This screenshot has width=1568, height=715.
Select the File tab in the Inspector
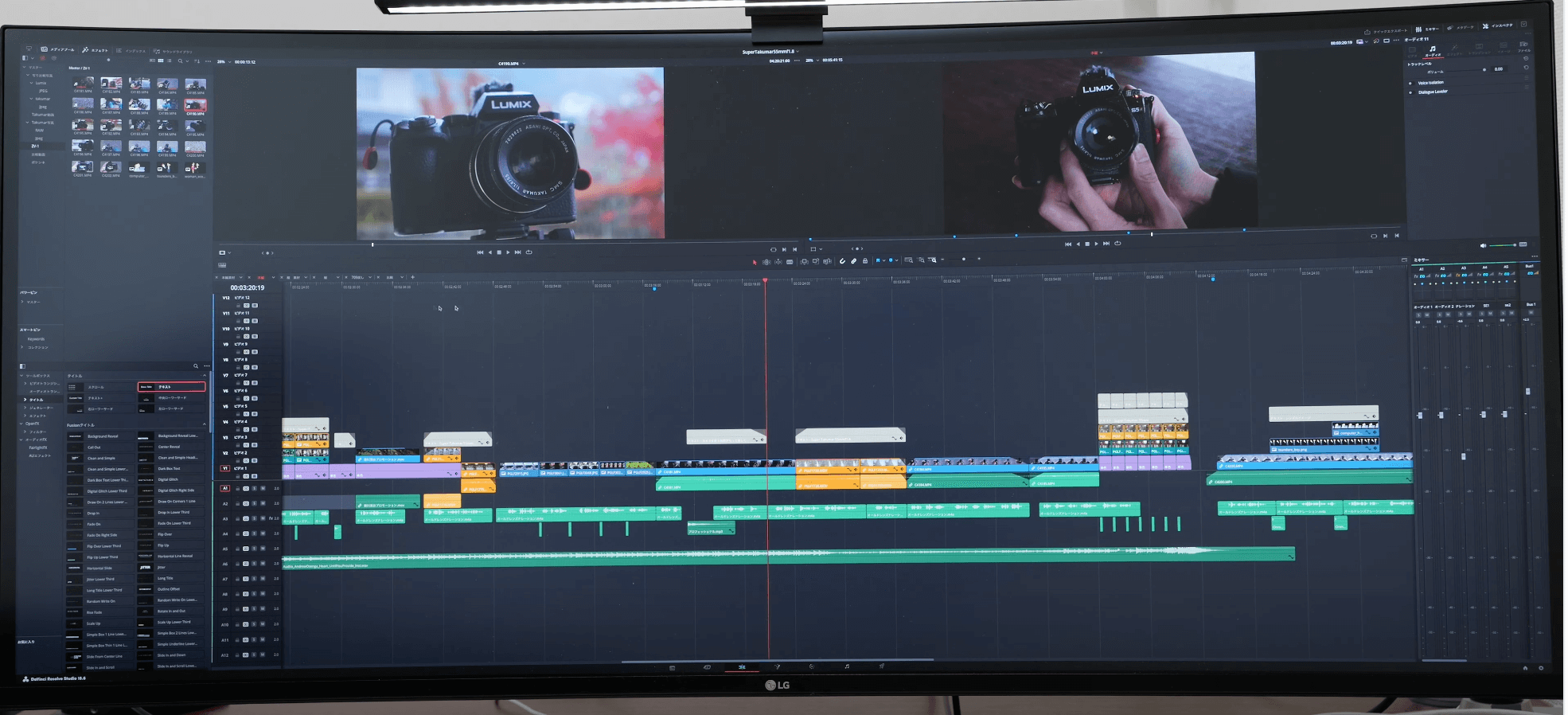point(1524,48)
